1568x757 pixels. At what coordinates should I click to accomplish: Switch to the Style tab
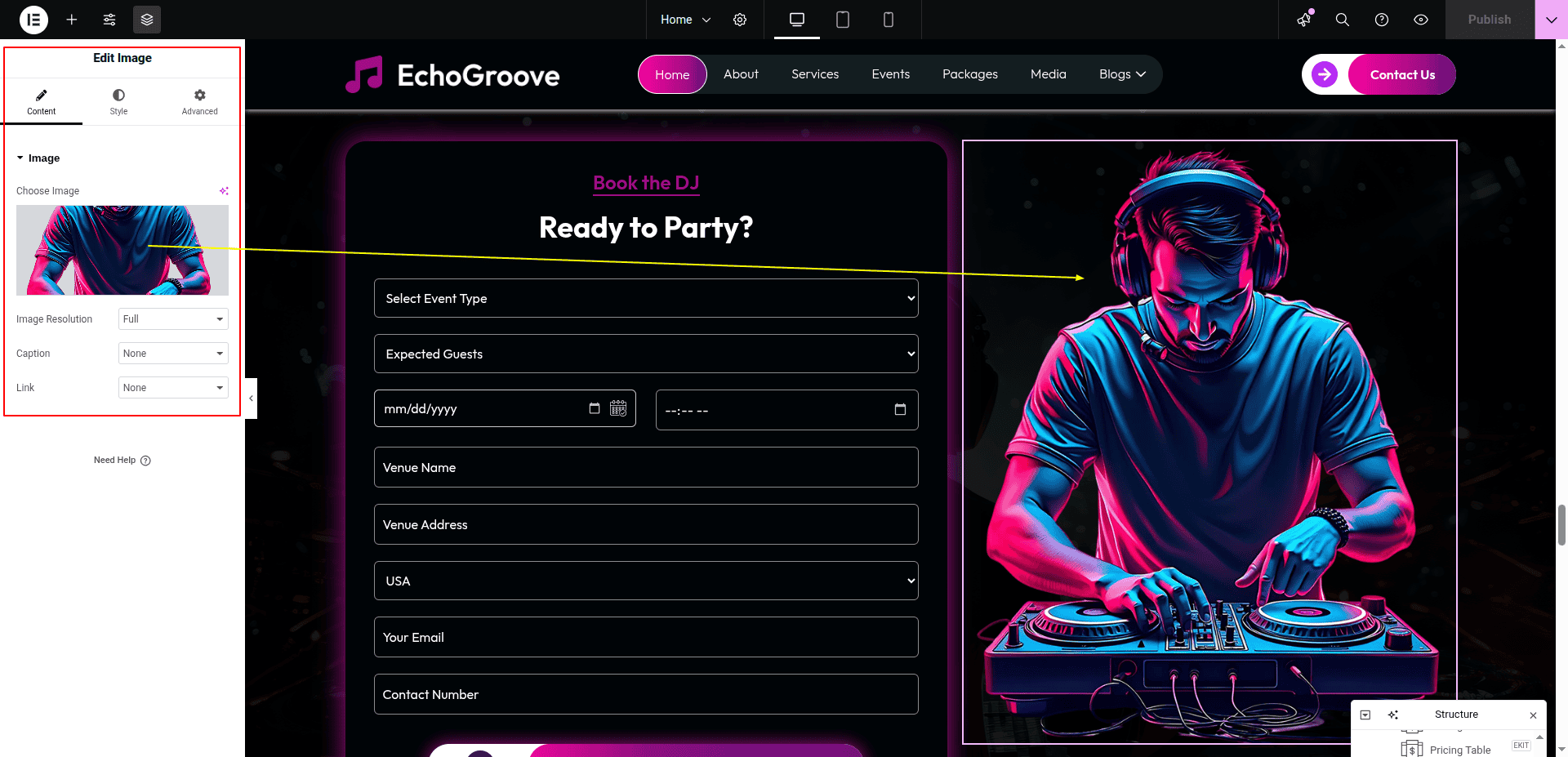click(118, 102)
